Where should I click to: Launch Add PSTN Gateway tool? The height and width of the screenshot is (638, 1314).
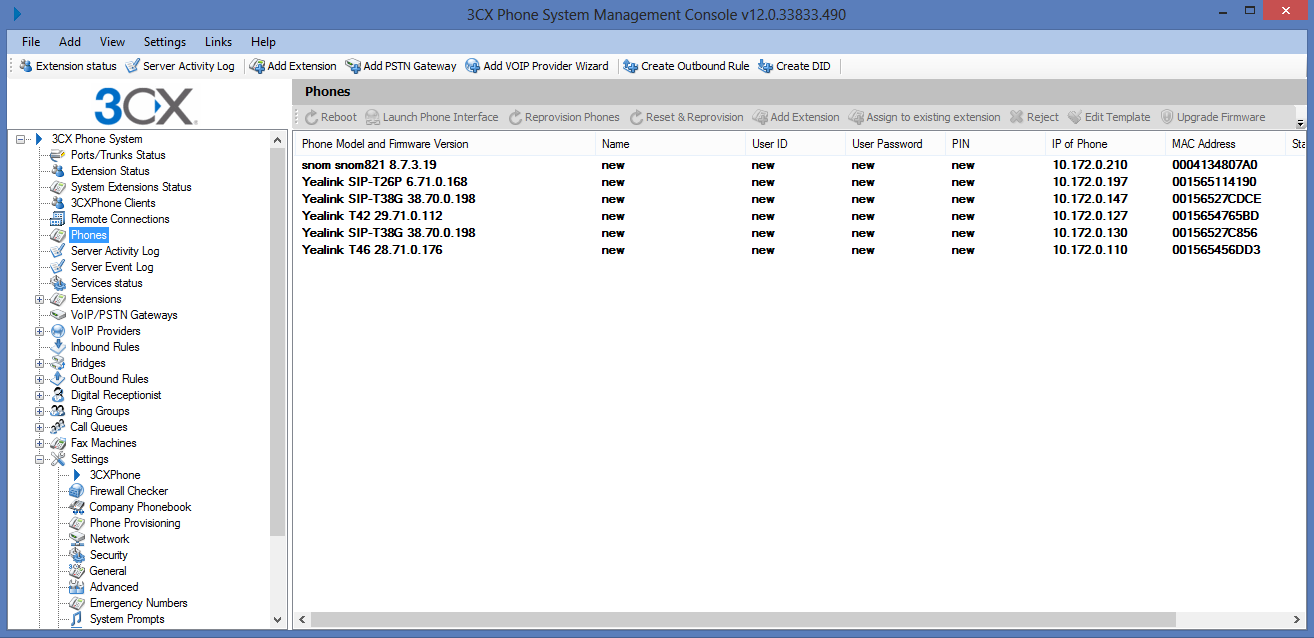pos(401,66)
